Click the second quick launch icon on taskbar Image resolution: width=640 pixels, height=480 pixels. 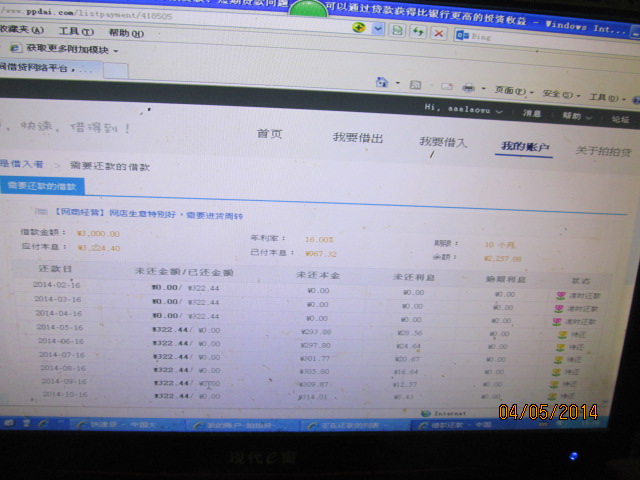(x=27, y=423)
